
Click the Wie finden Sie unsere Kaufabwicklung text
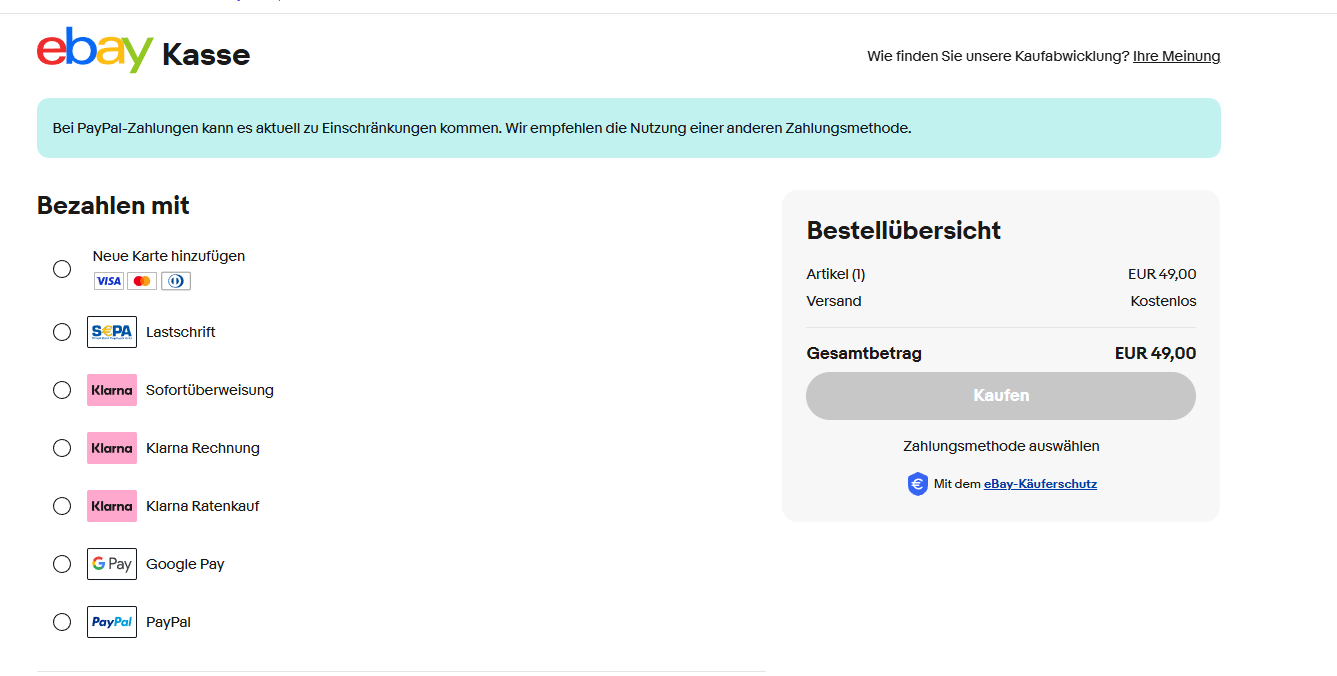pyautogui.click(x=998, y=56)
